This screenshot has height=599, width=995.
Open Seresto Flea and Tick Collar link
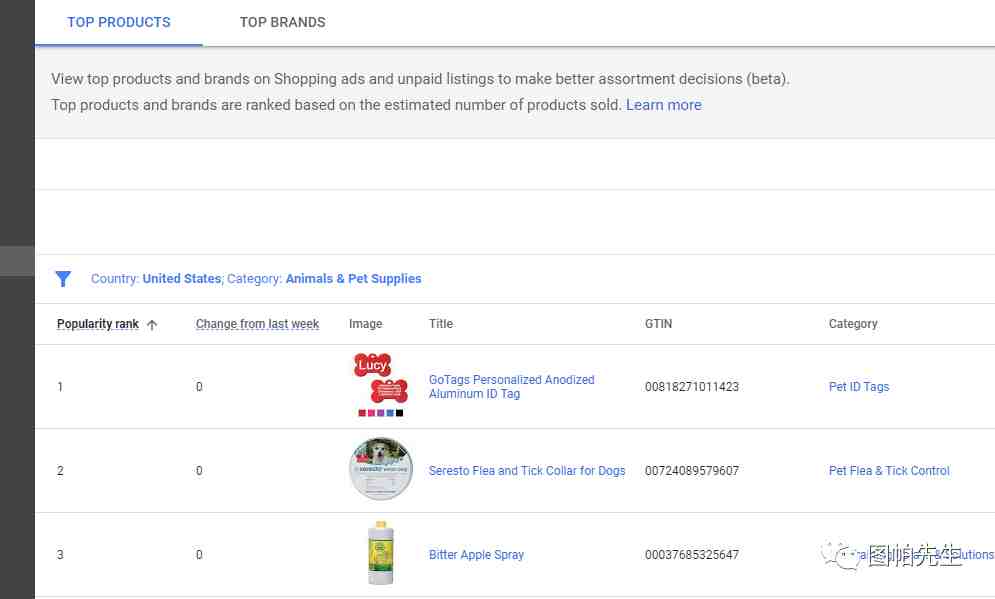527,471
